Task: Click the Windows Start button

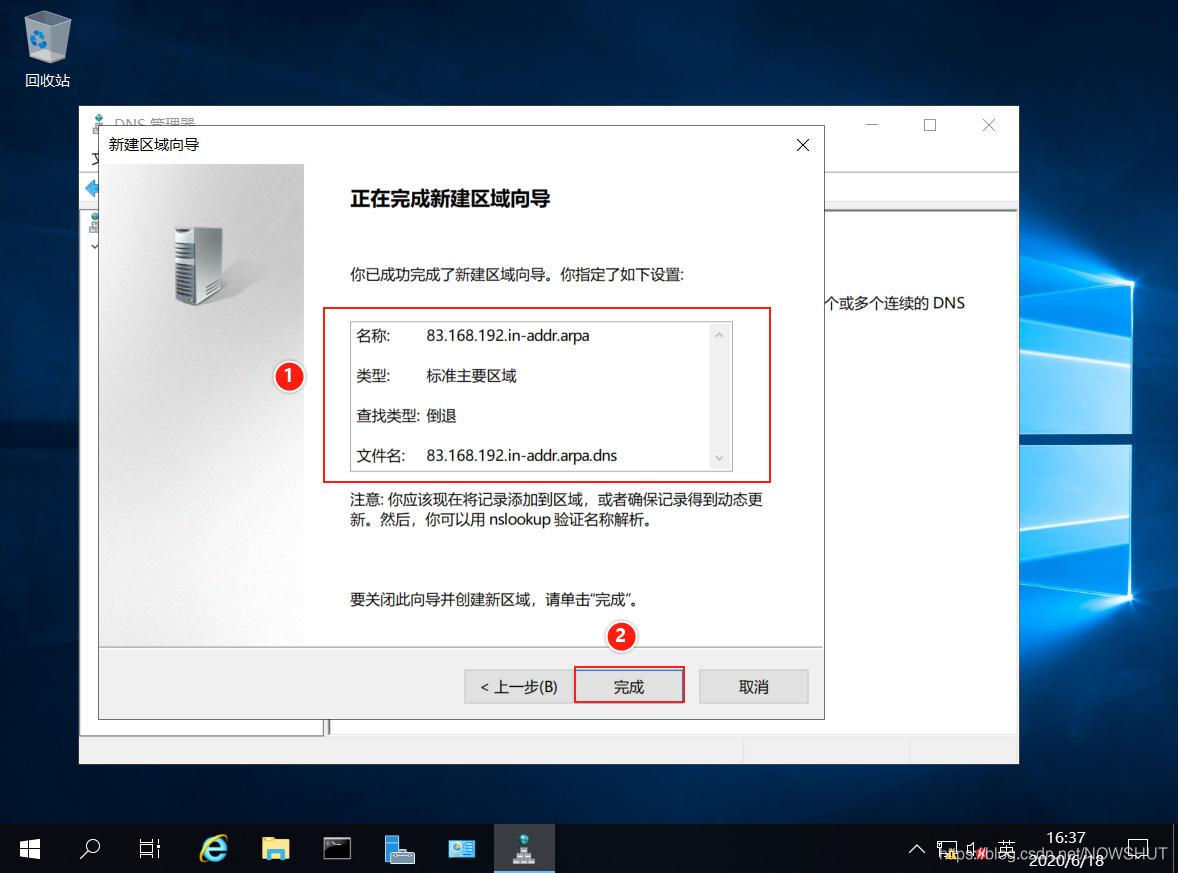Action: click(29, 848)
